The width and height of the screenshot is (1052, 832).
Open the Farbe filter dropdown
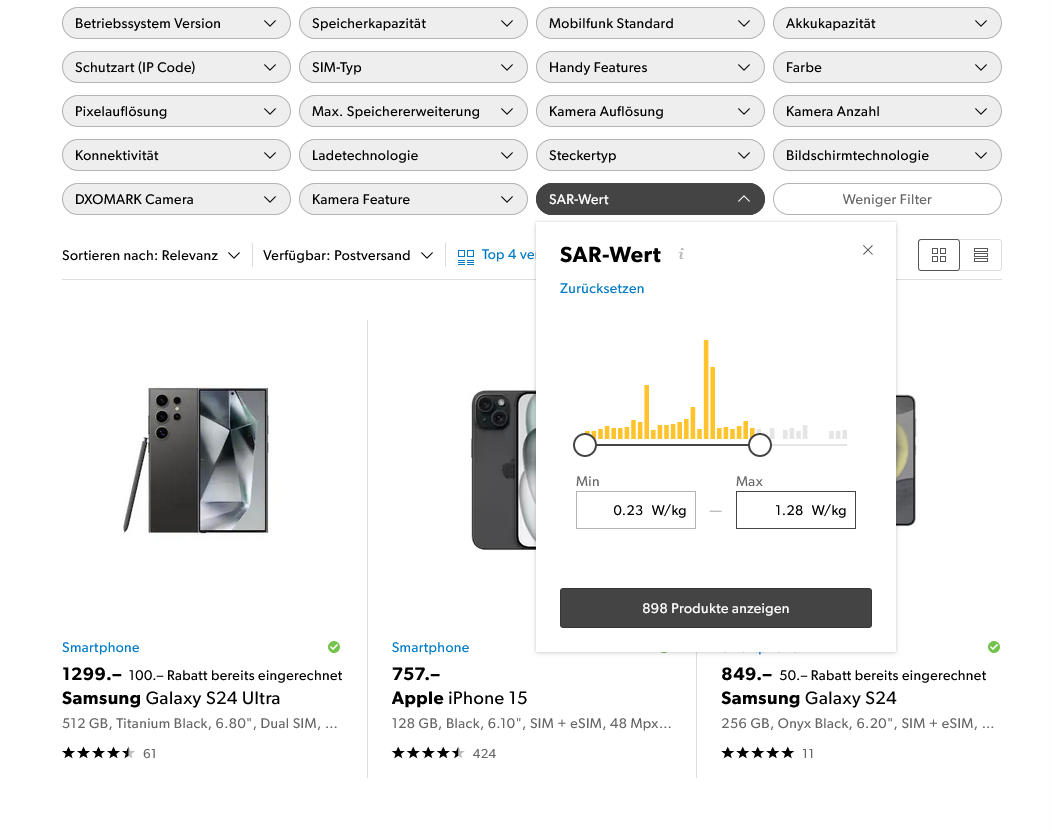click(887, 67)
